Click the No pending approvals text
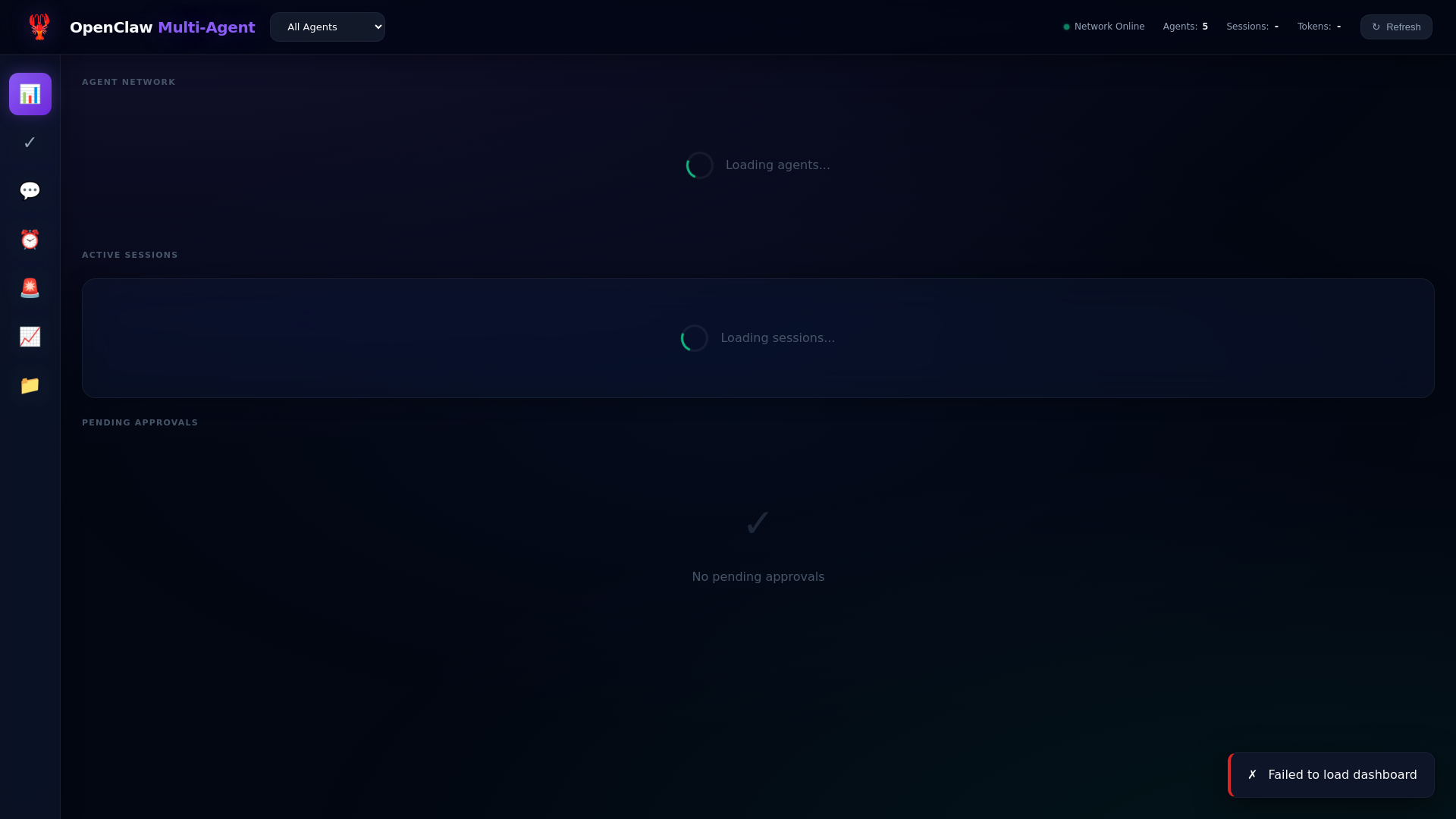The height and width of the screenshot is (819, 1456). coord(758,577)
